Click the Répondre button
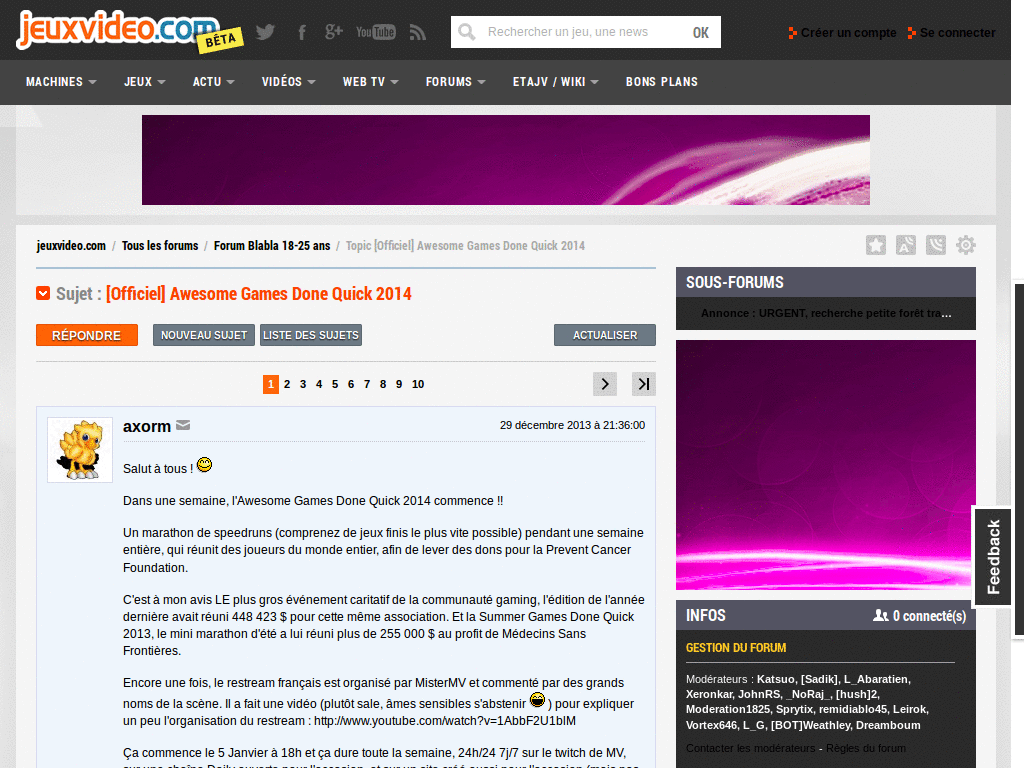Screen dimensions: 1024x768 (x=87, y=335)
